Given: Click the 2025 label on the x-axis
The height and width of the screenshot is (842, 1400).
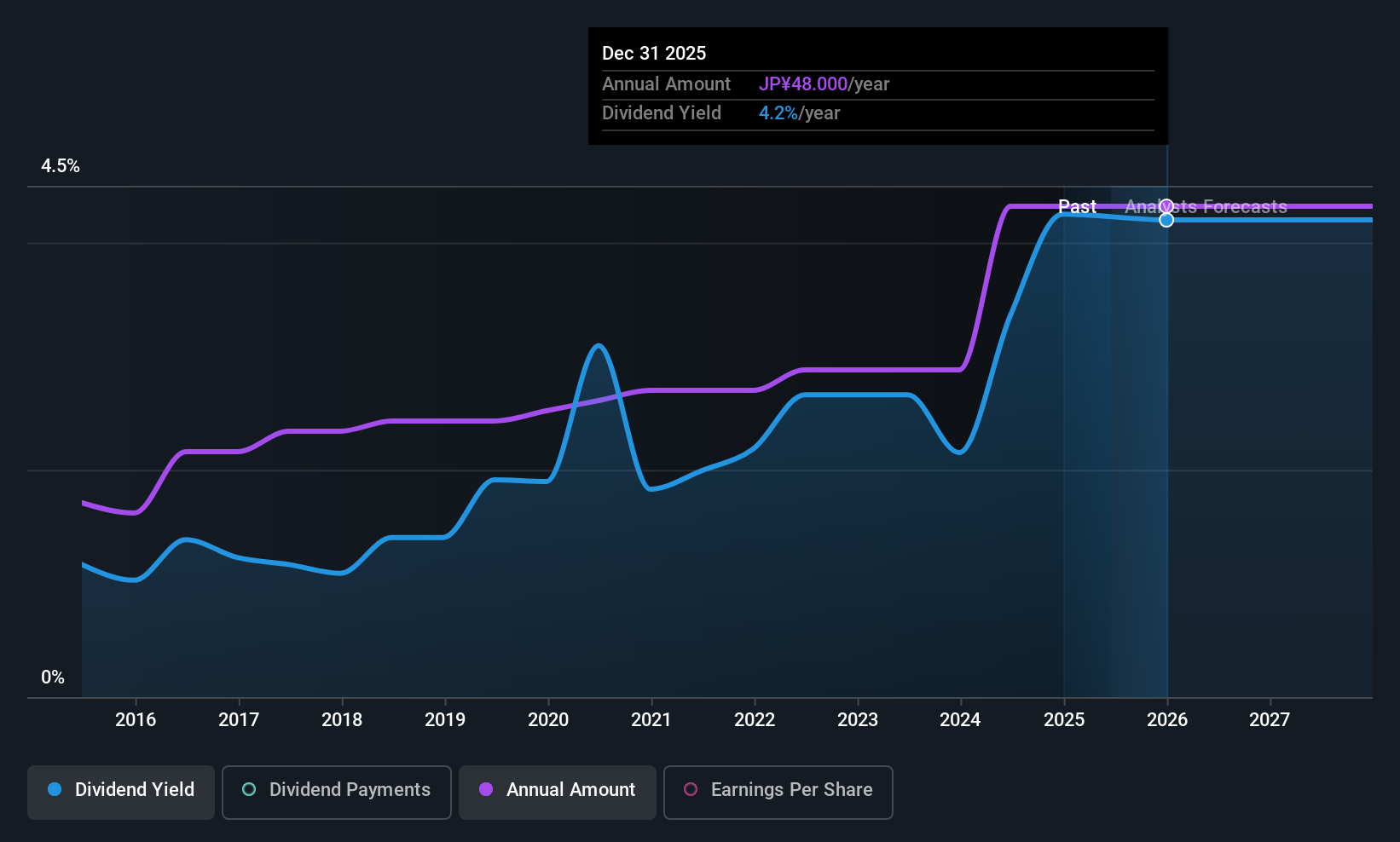Looking at the screenshot, I should [x=1064, y=720].
